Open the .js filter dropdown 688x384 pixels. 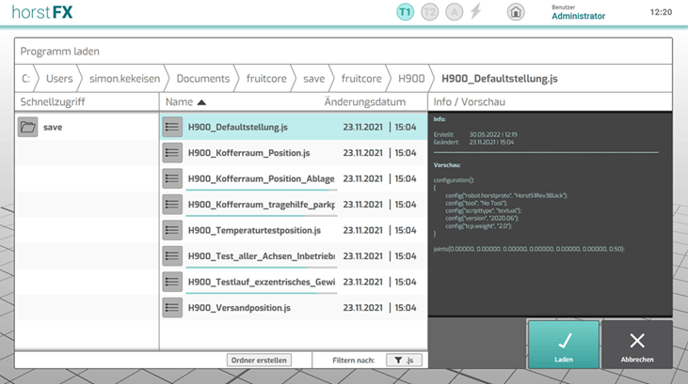(404, 360)
